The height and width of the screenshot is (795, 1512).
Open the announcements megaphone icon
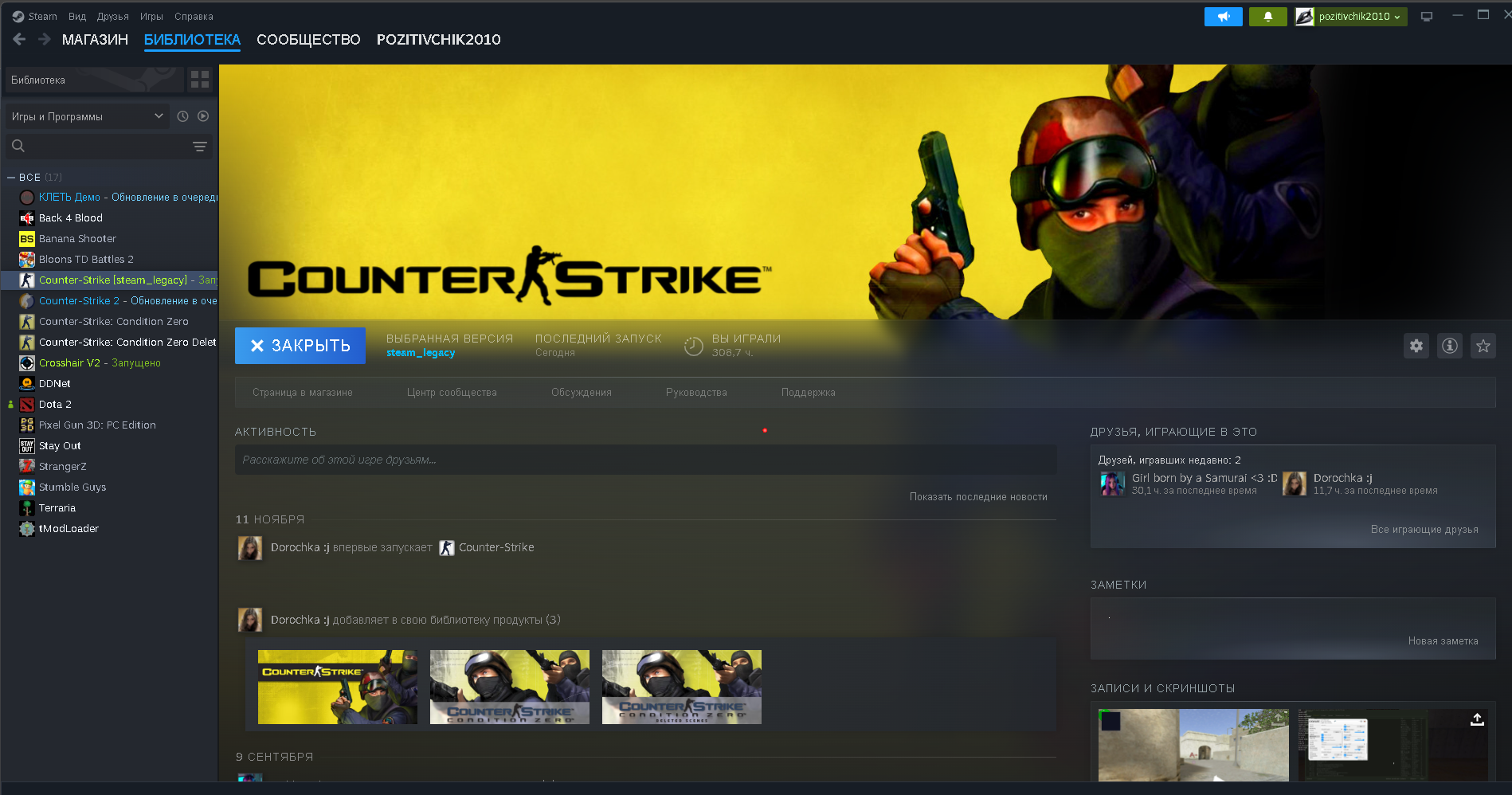click(x=1223, y=17)
